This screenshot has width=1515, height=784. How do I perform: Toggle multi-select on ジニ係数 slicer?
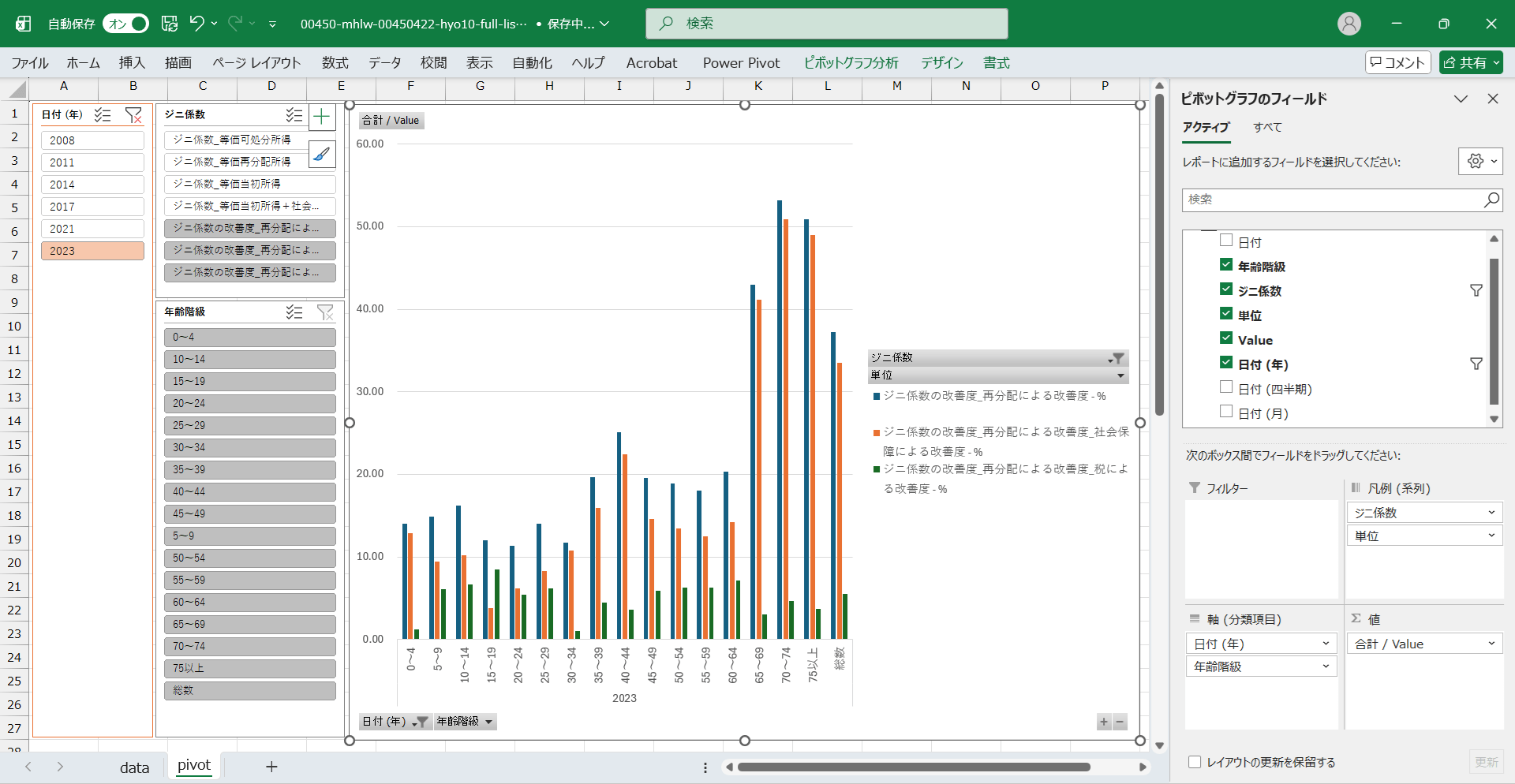point(294,115)
